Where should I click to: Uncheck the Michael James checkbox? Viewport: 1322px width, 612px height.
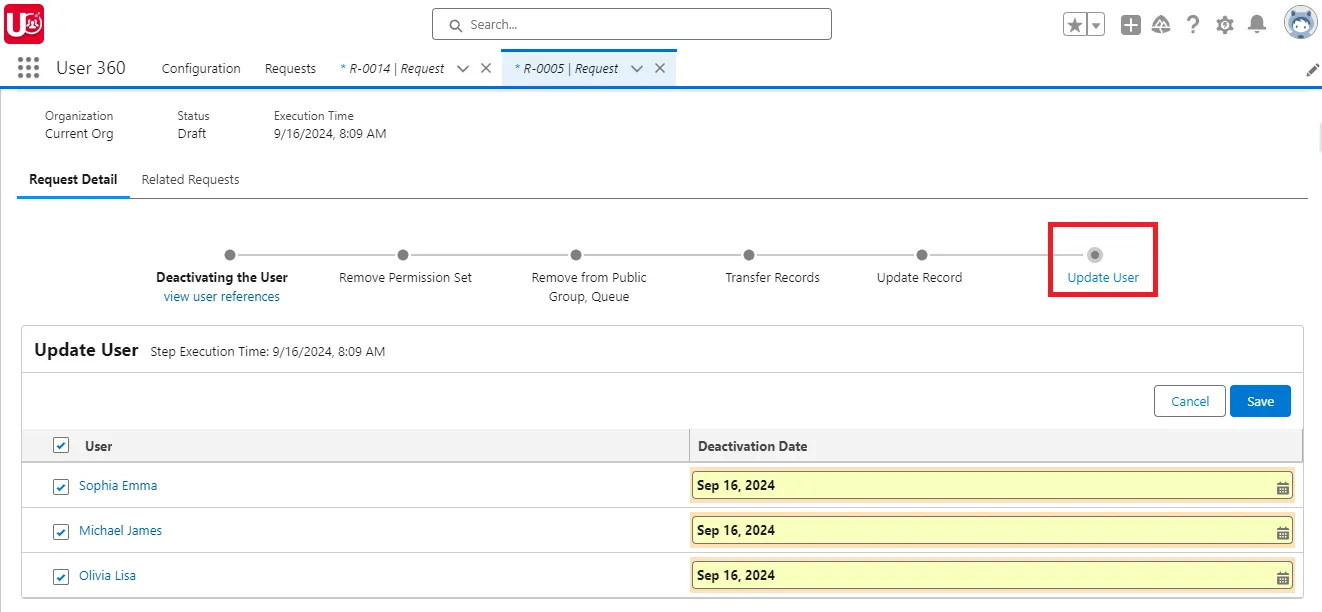pos(61,531)
